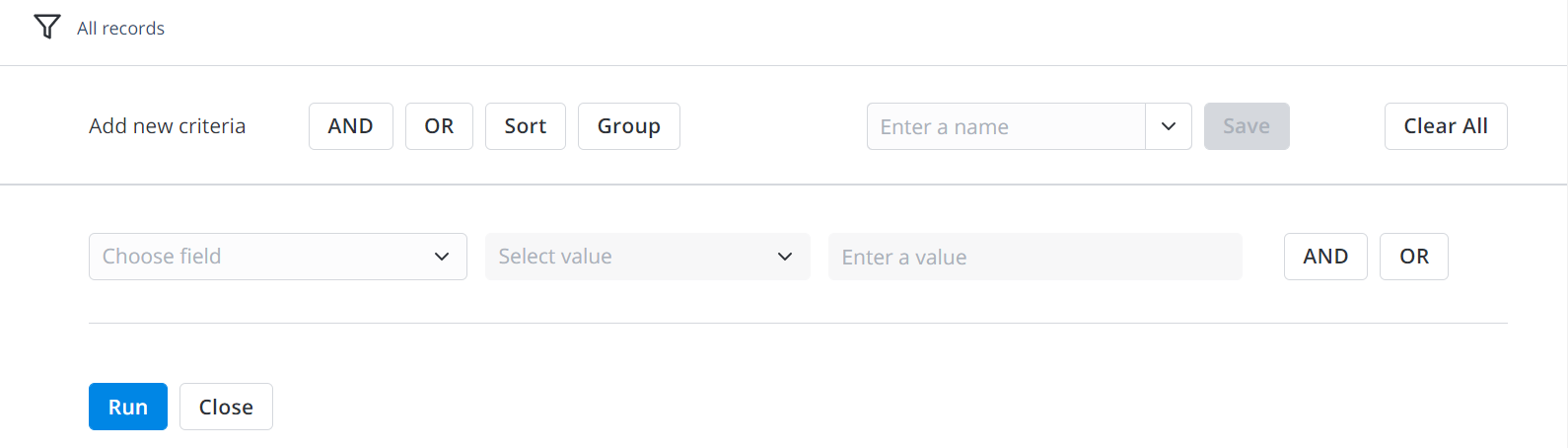1568x448 pixels.
Task: Close the filter panel
Action: [x=226, y=407]
